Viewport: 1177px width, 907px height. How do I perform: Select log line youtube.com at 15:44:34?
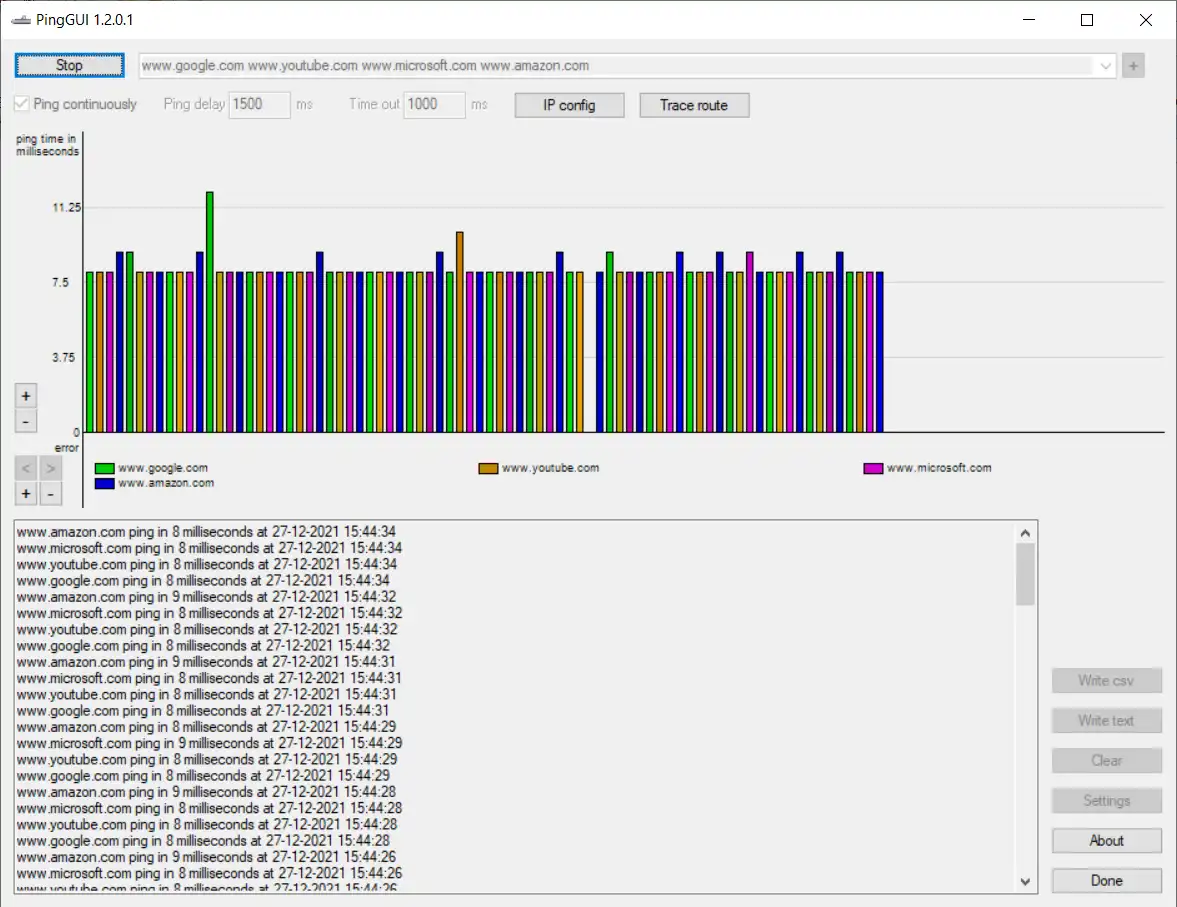coord(207,564)
